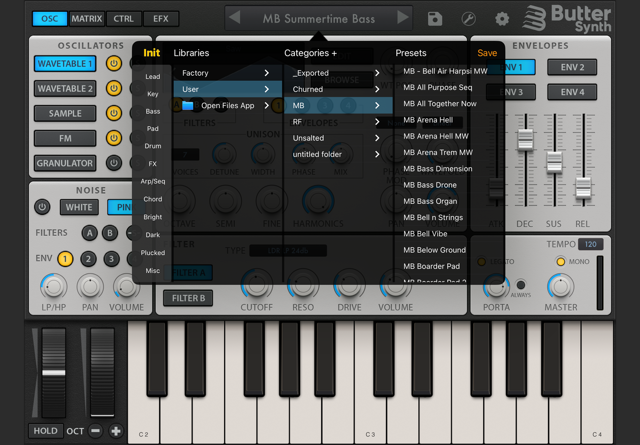
Task: Select the GRANULATOR oscillator button
Action: (x=65, y=163)
